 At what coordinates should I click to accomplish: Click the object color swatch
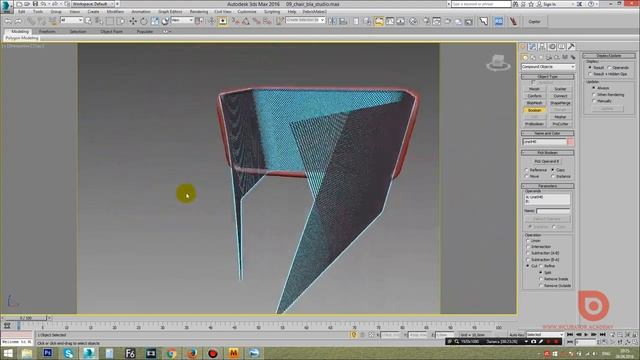(x=570, y=142)
